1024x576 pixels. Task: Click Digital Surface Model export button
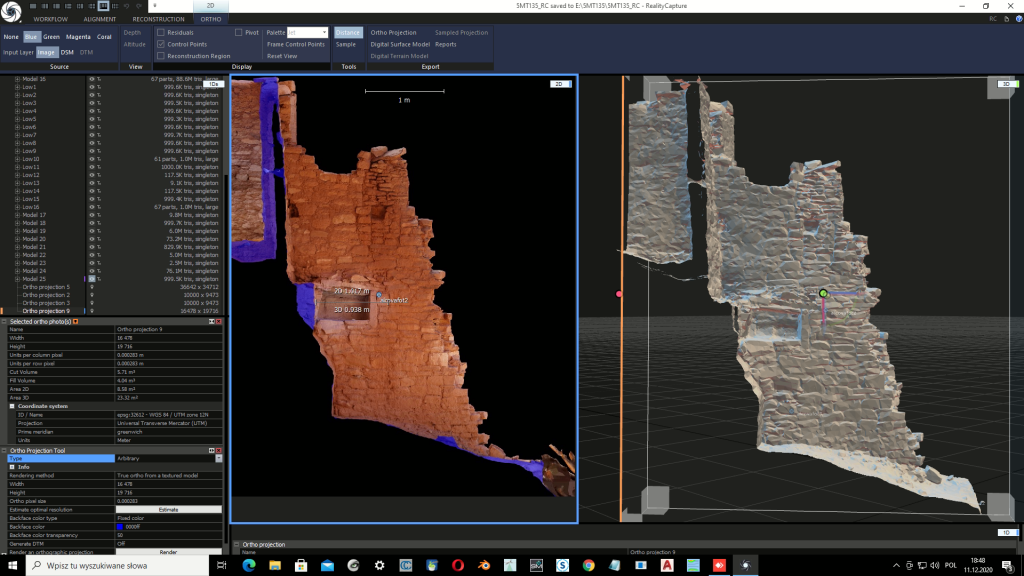point(400,44)
